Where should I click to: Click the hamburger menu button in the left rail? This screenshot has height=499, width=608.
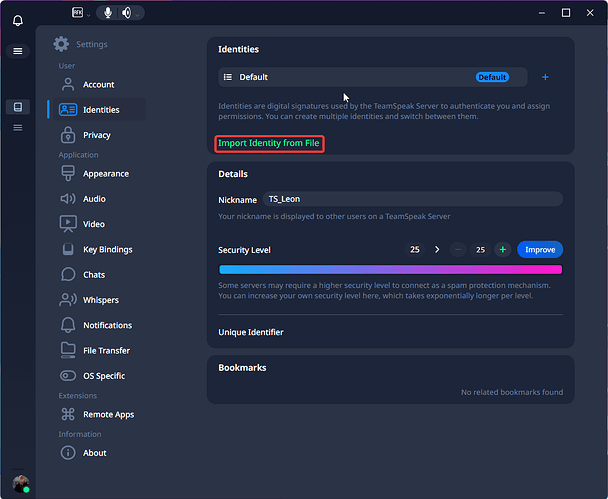click(18, 51)
